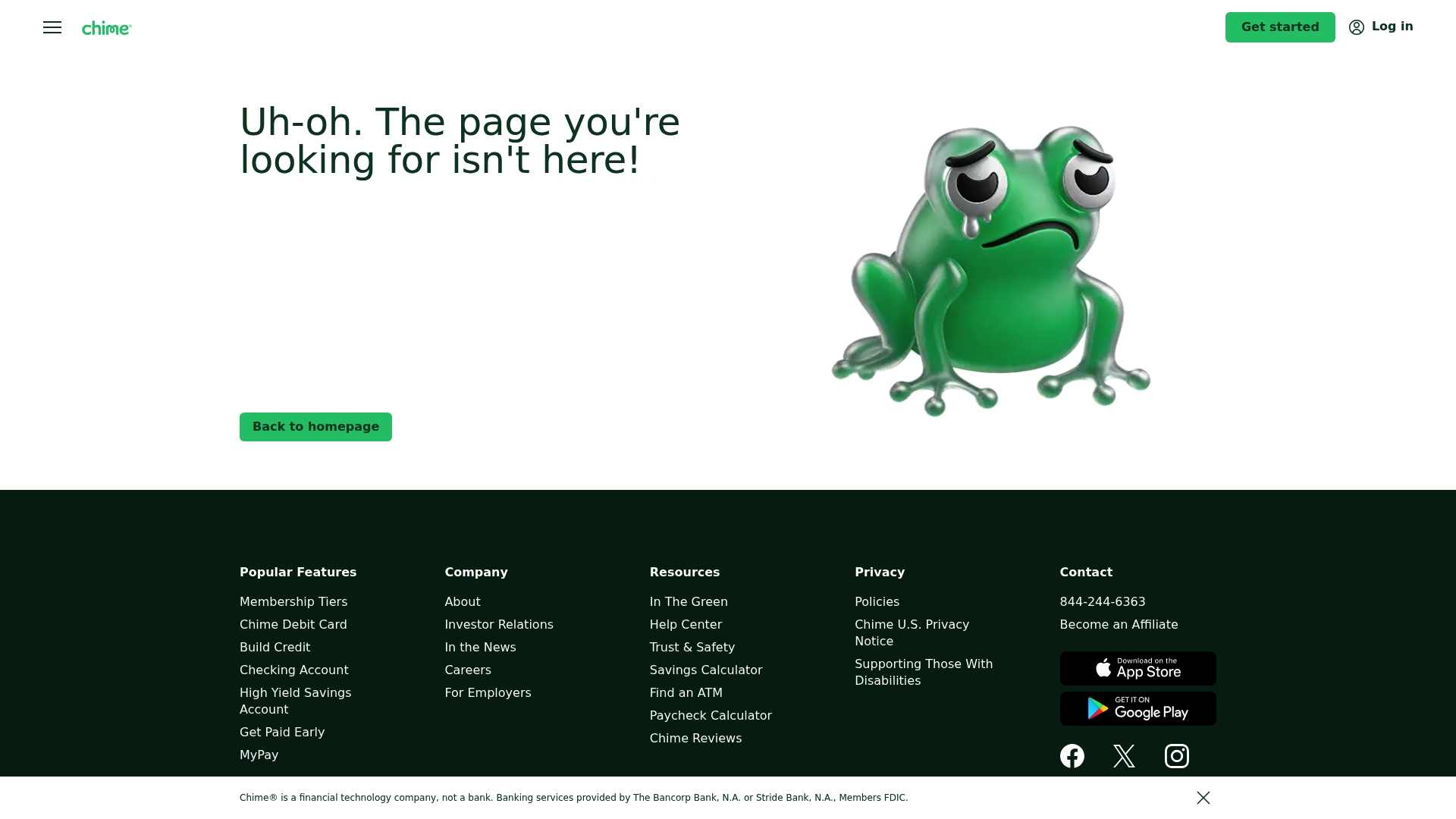Image resolution: width=1456 pixels, height=819 pixels.
Task: Open the hamburger navigation menu
Action: (52, 27)
